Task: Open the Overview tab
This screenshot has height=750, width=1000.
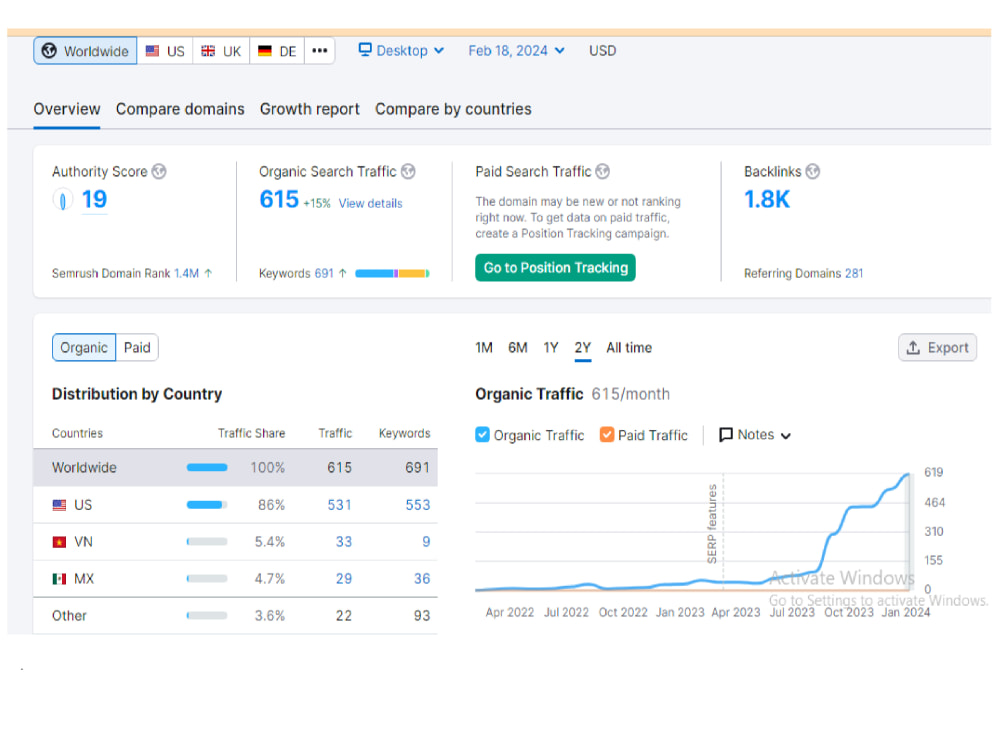Action: 67,109
